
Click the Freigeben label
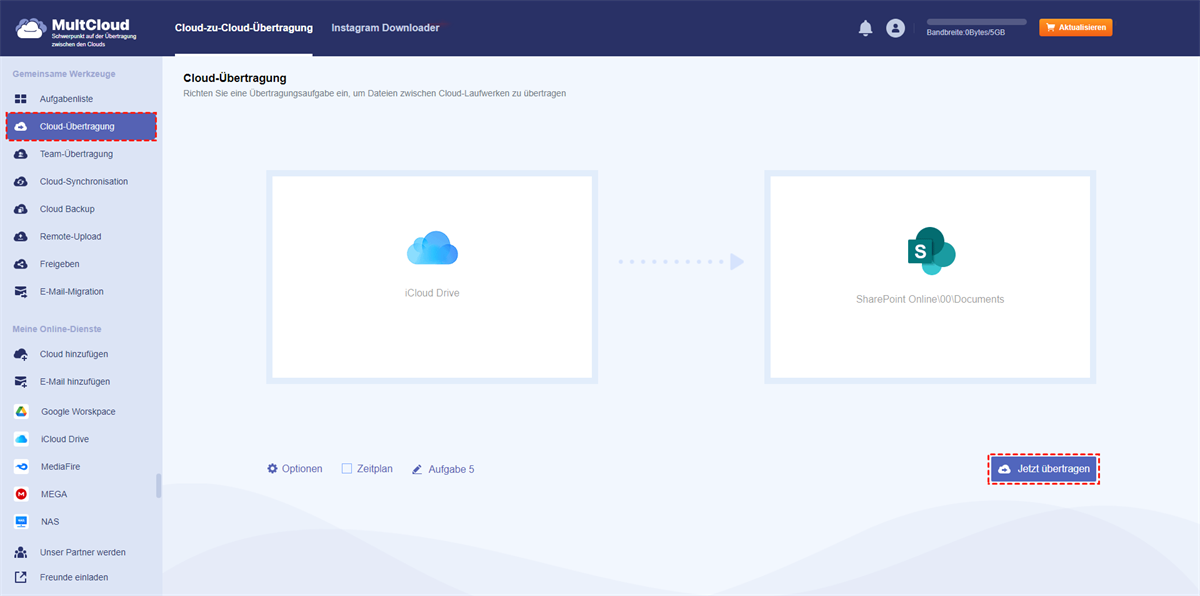[59, 264]
